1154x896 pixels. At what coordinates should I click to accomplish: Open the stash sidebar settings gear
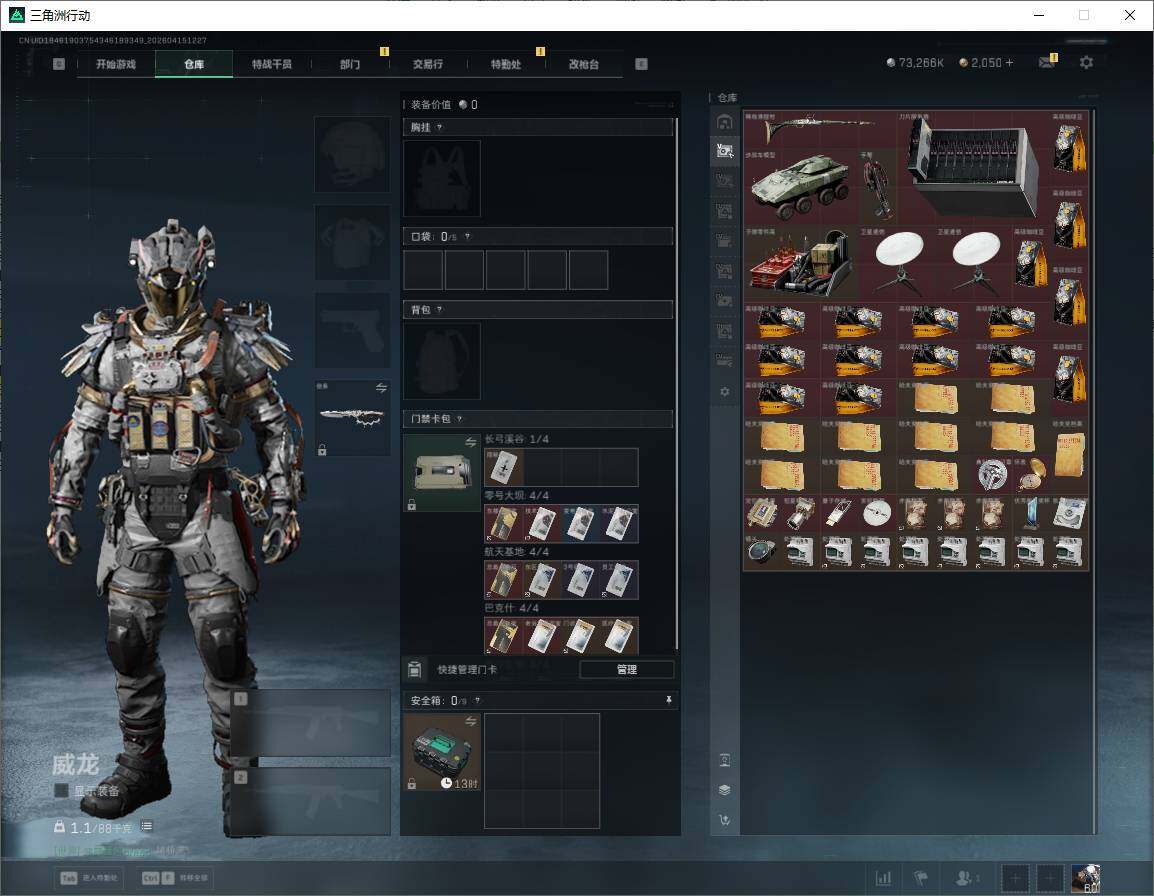[724, 392]
